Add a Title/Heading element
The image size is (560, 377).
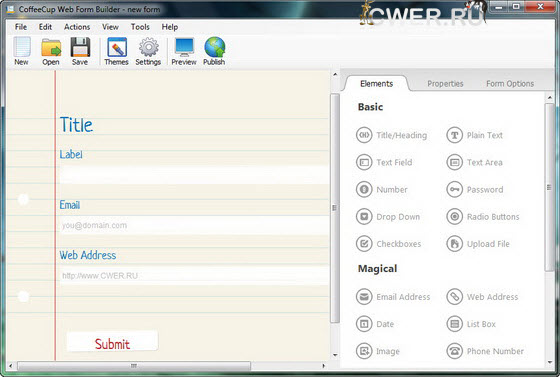pyautogui.click(x=391, y=135)
